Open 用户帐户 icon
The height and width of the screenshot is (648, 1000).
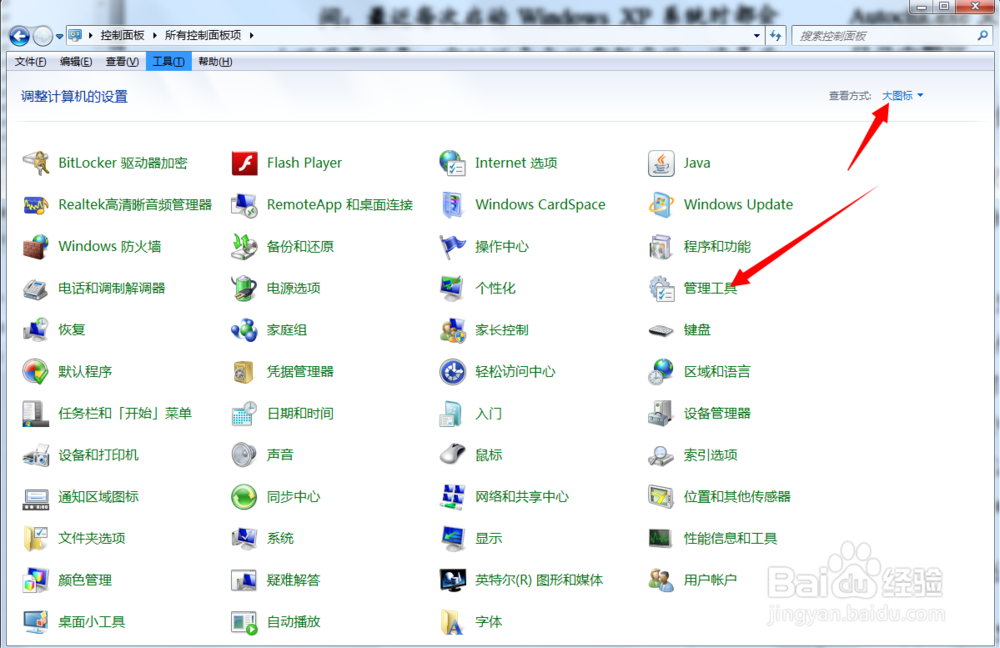point(661,580)
